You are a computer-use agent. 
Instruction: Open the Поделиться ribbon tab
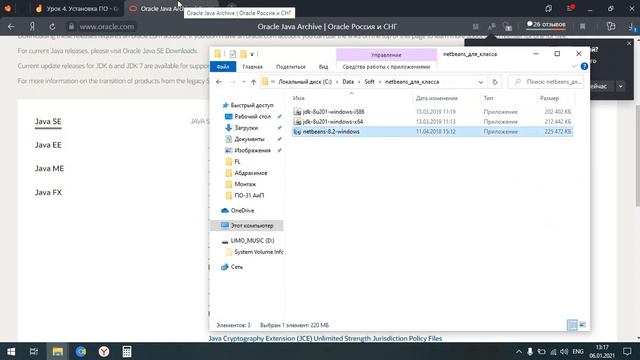coord(291,67)
